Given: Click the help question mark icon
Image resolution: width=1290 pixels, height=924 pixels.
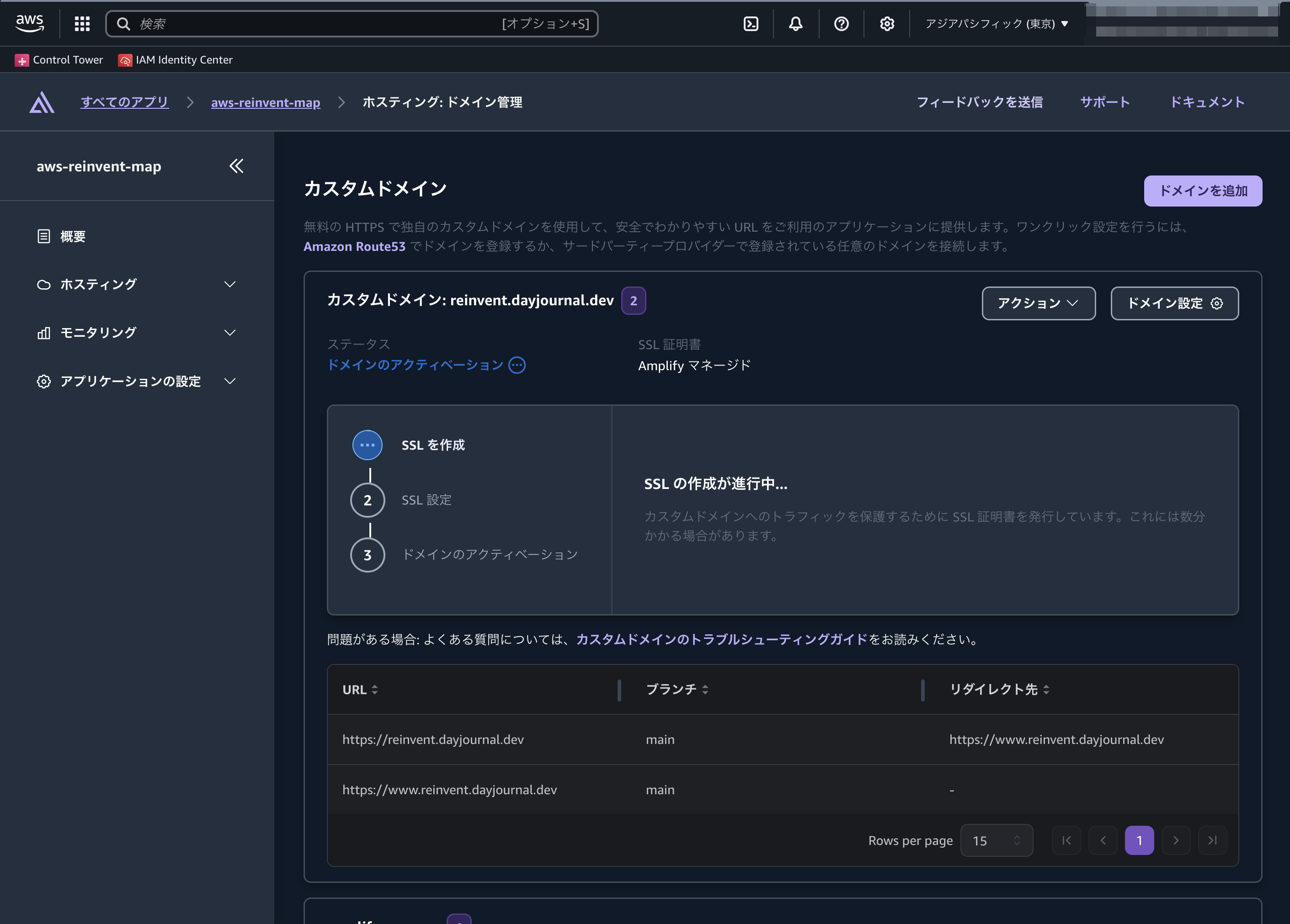Looking at the screenshot, I should click(x=841, y=23).
